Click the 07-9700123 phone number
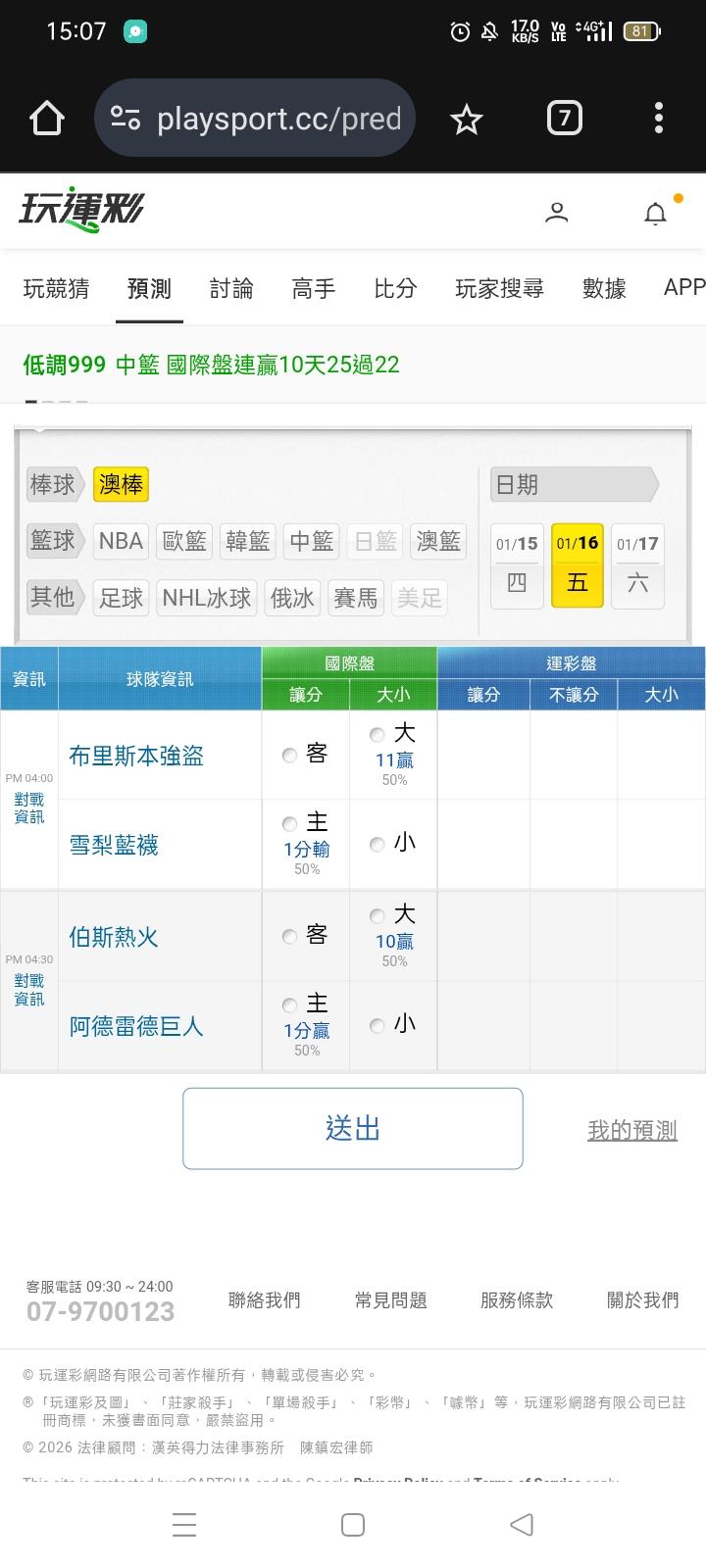 click(x=101, y=1311)
